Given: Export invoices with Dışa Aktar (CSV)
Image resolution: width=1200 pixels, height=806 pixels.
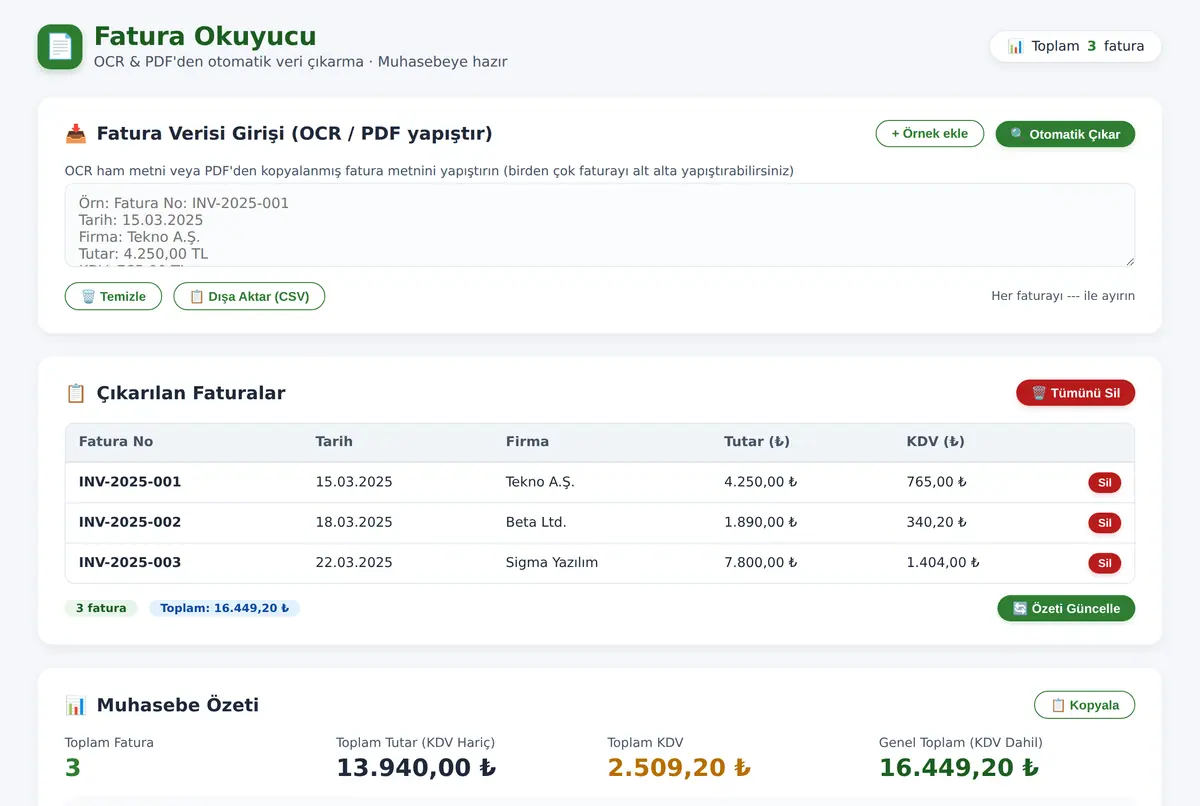Looking at the screenshot, I should point(249,296).
